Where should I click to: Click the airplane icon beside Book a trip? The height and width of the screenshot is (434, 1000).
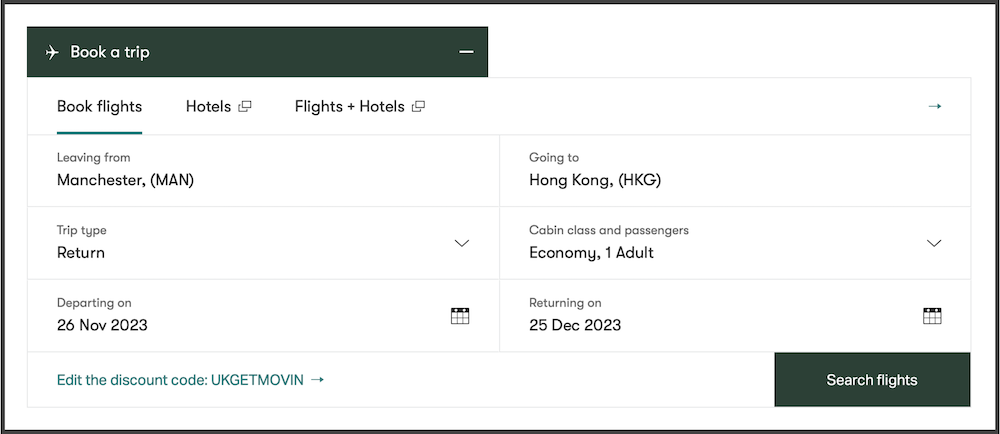[52, 52]
